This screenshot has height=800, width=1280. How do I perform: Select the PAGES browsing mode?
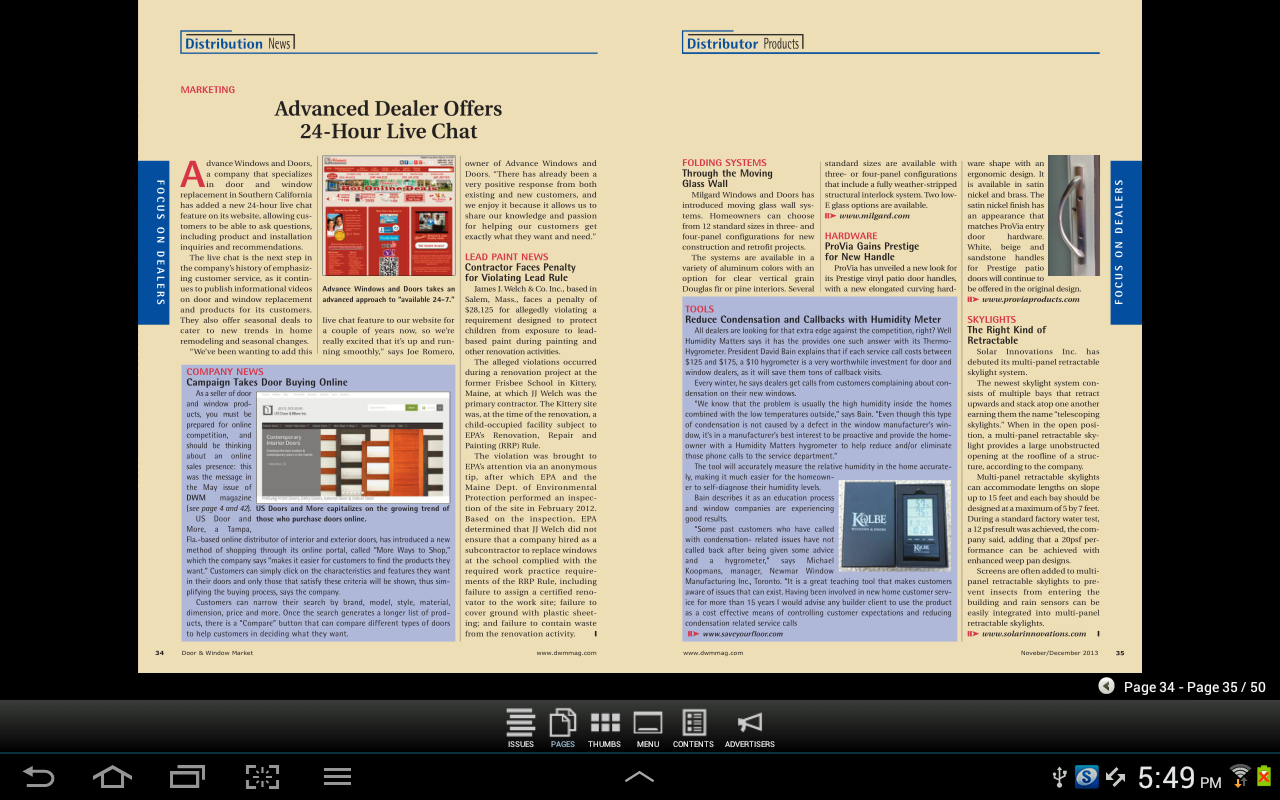pos(562,728)
